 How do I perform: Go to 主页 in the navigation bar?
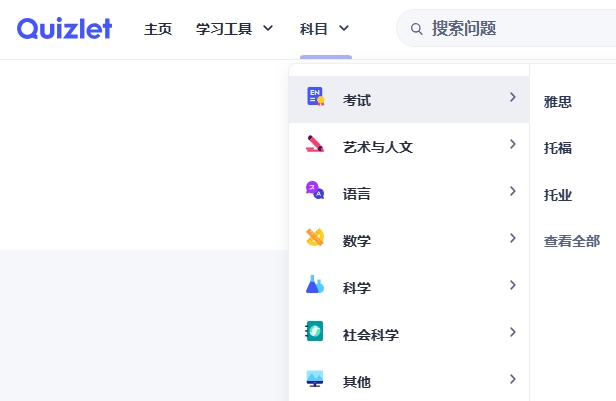[158, 29]
